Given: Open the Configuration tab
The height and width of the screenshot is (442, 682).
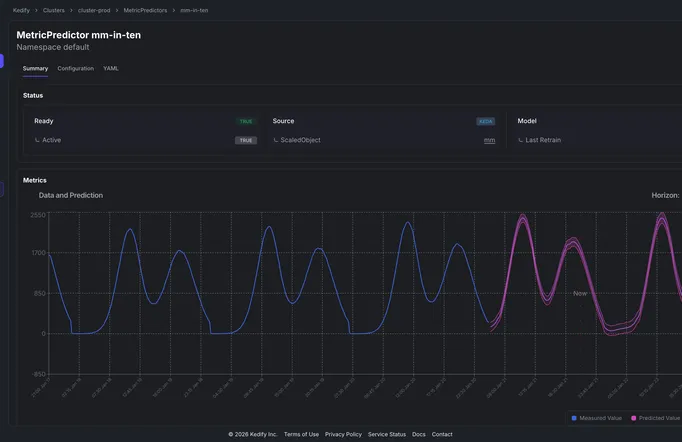Looking at the screenshot, I should [76, 68].
